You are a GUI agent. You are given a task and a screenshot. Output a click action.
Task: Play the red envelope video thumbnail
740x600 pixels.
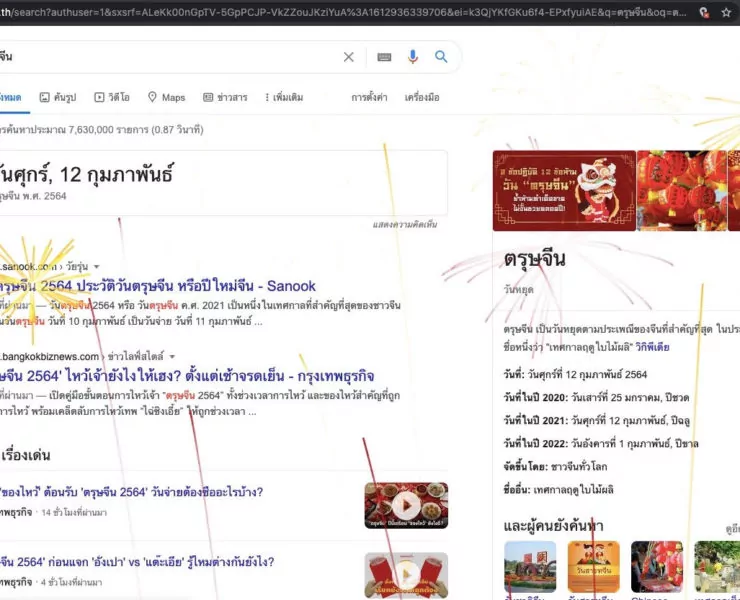click(x=406, y=575)
